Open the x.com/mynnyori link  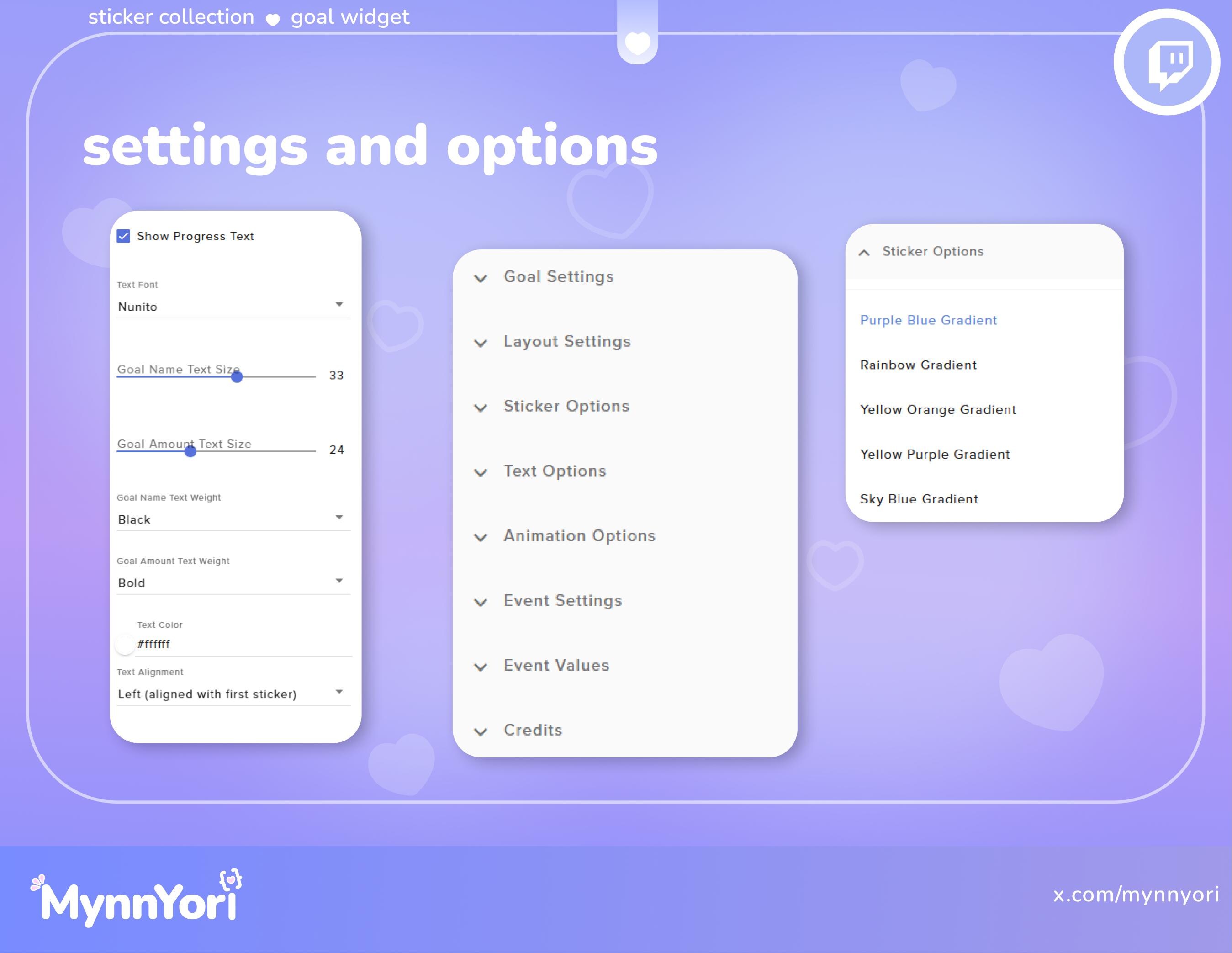tap(1136, 895)
